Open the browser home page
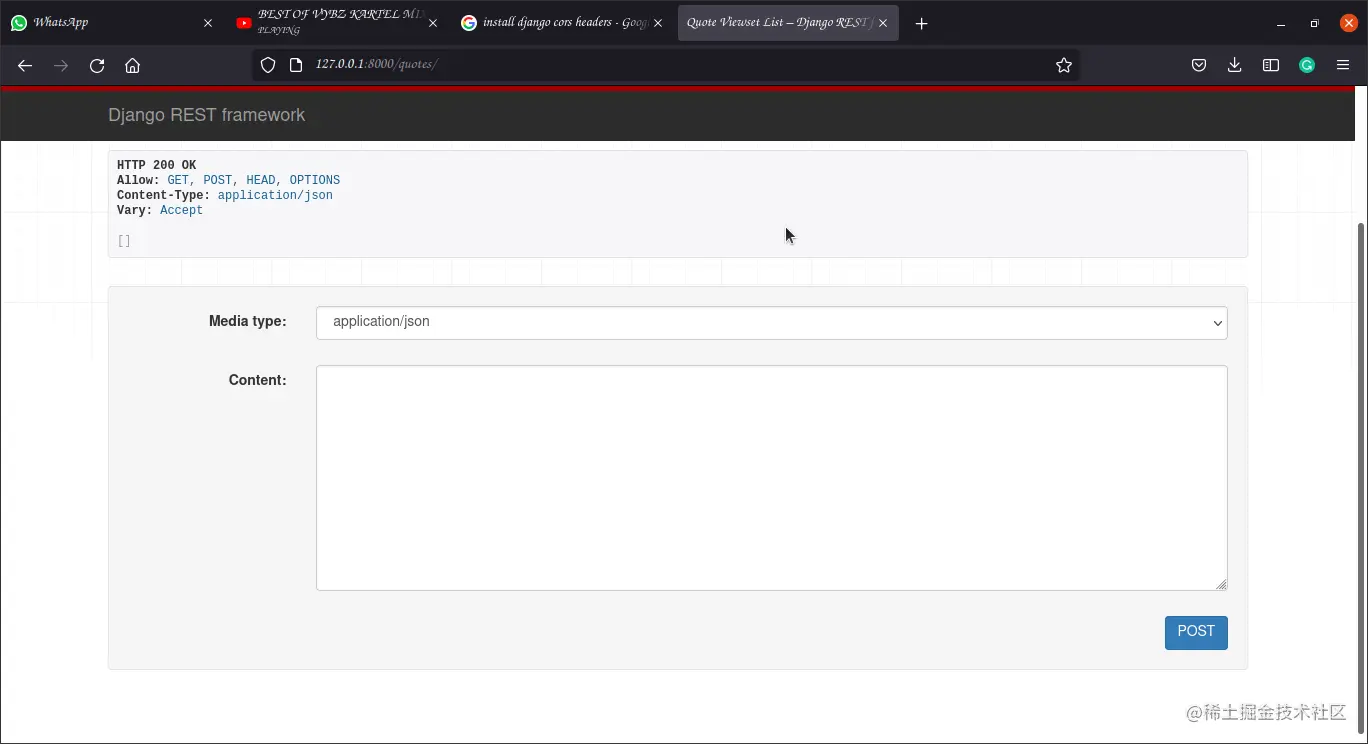Viewport: 1368px width, 744px height. (133, 65)
